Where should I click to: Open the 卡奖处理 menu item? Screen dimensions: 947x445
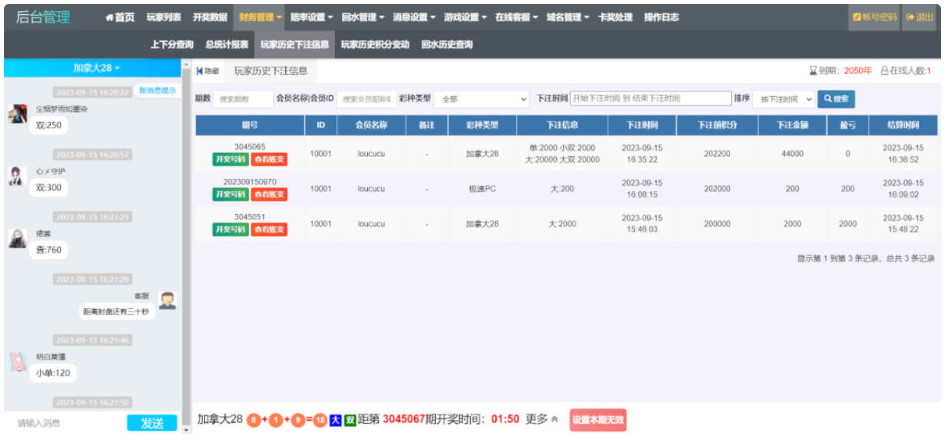pyautogui.click(x=615, y=18)
